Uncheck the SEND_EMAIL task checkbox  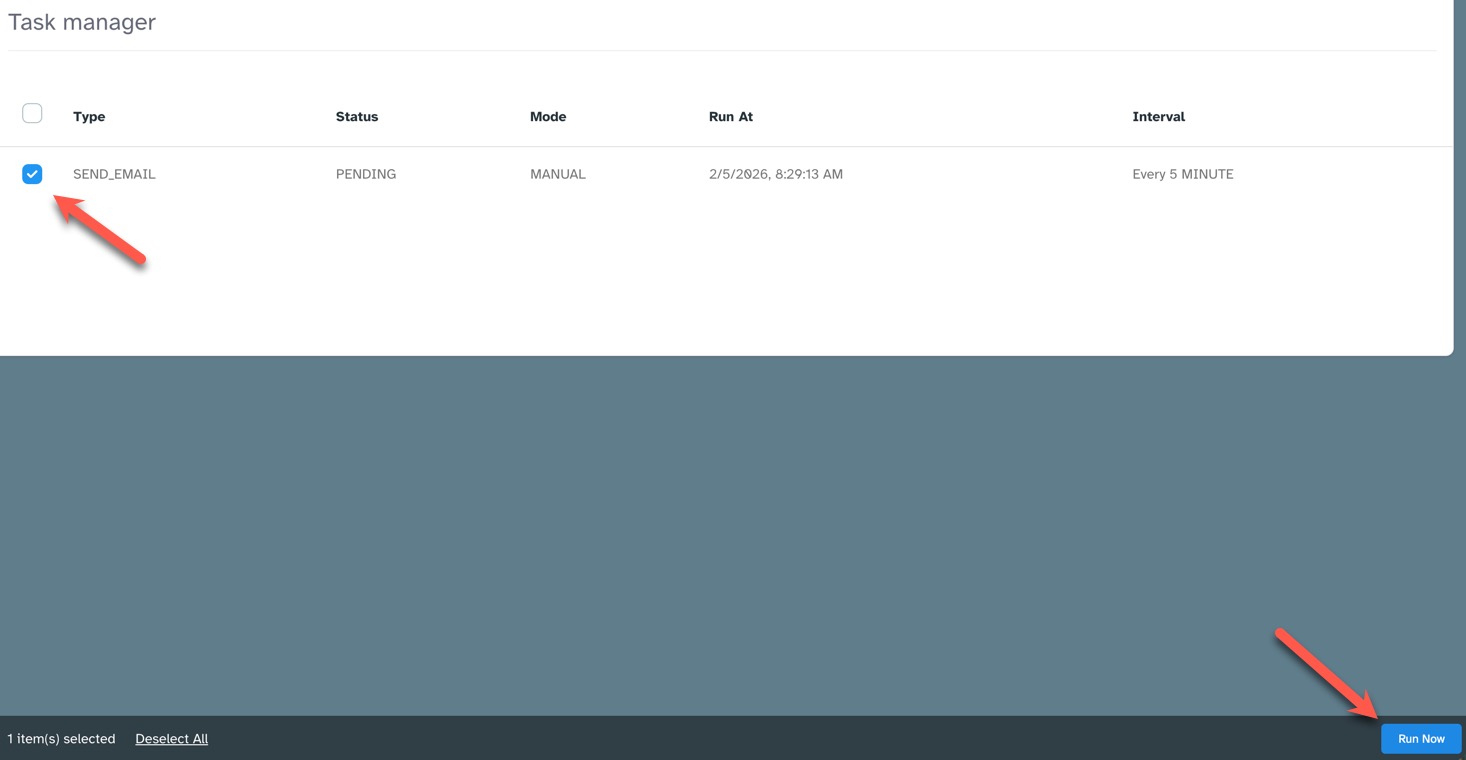(32, 174)
